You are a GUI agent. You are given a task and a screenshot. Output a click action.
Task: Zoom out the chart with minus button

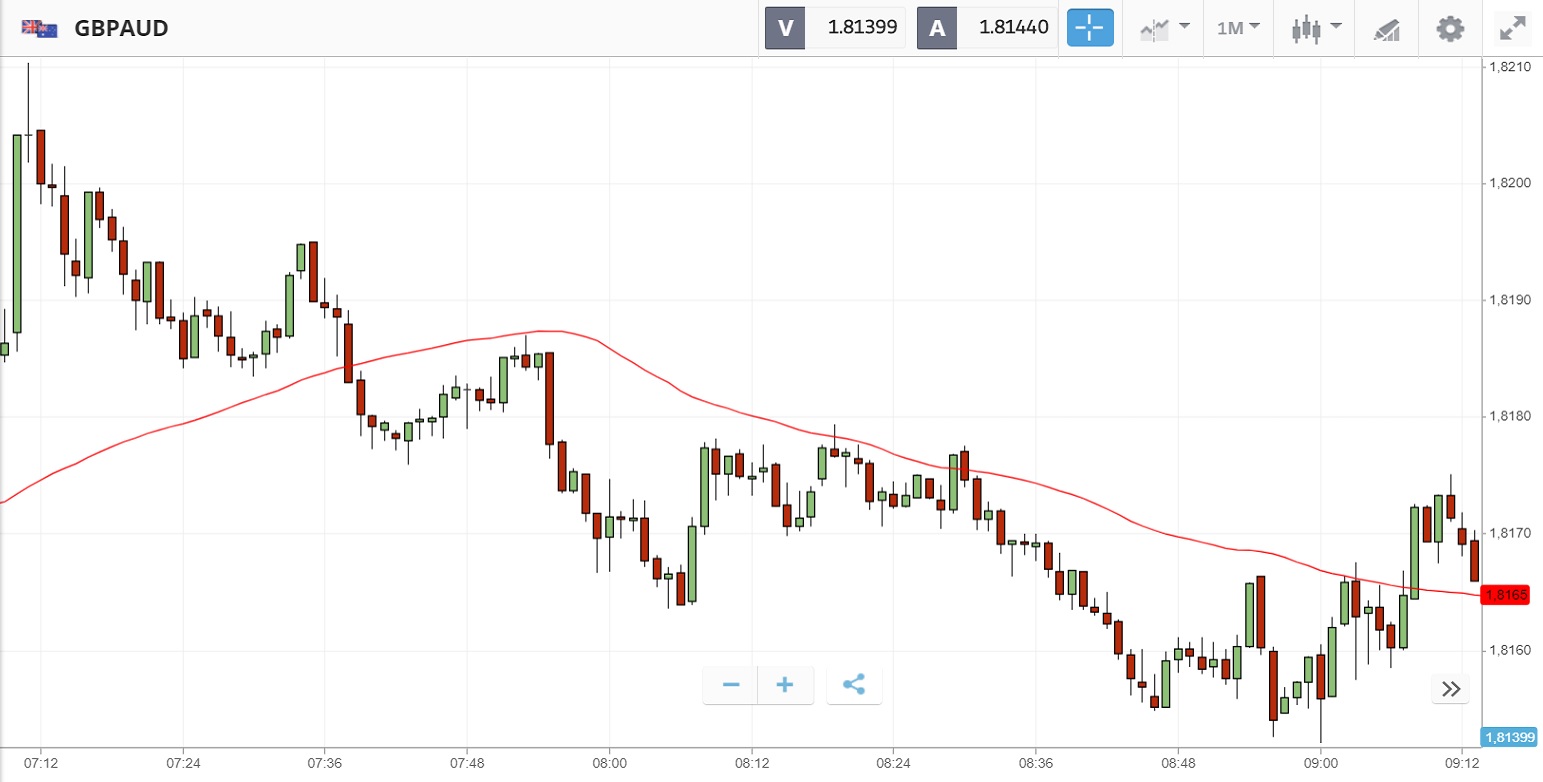(x=731, y=685)
